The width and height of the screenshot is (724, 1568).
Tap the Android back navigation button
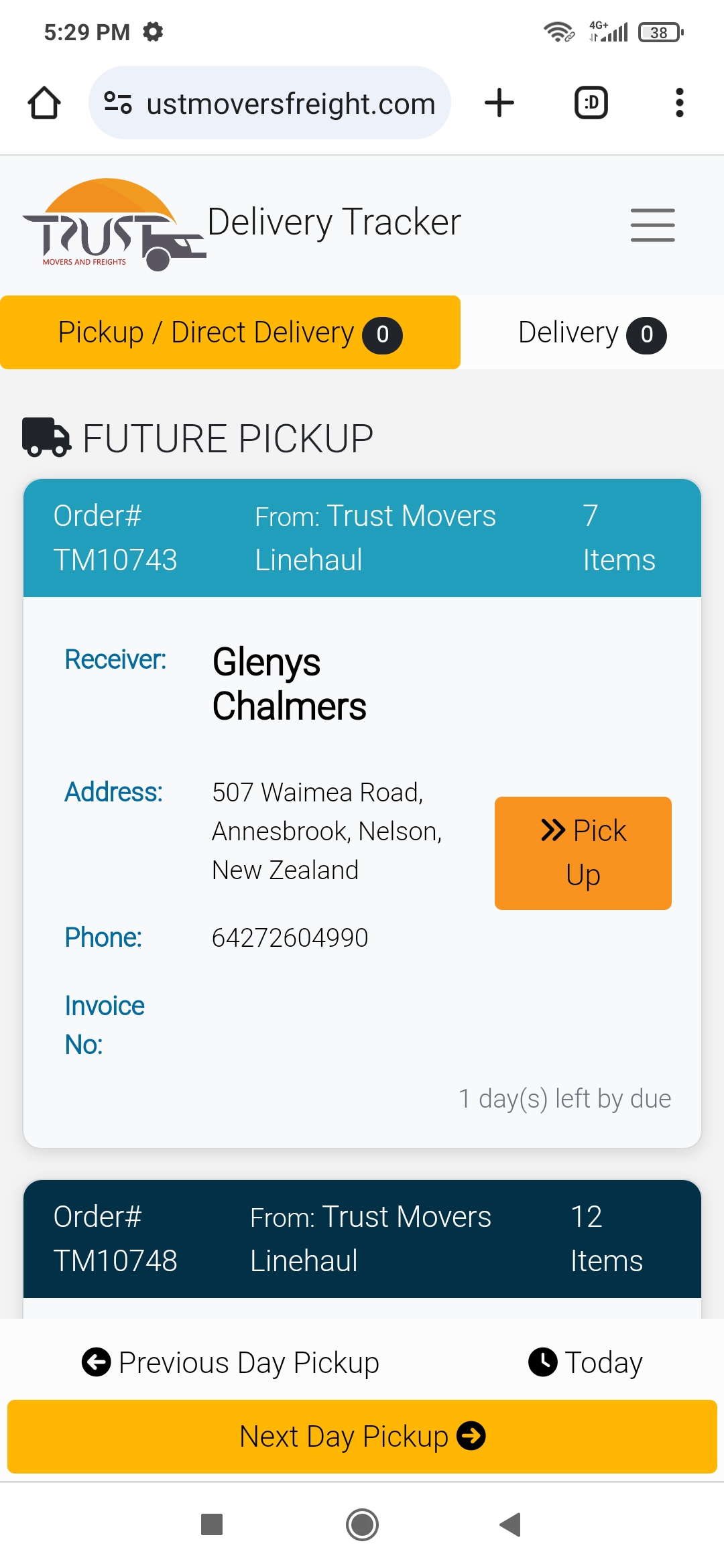[511, 1524]
